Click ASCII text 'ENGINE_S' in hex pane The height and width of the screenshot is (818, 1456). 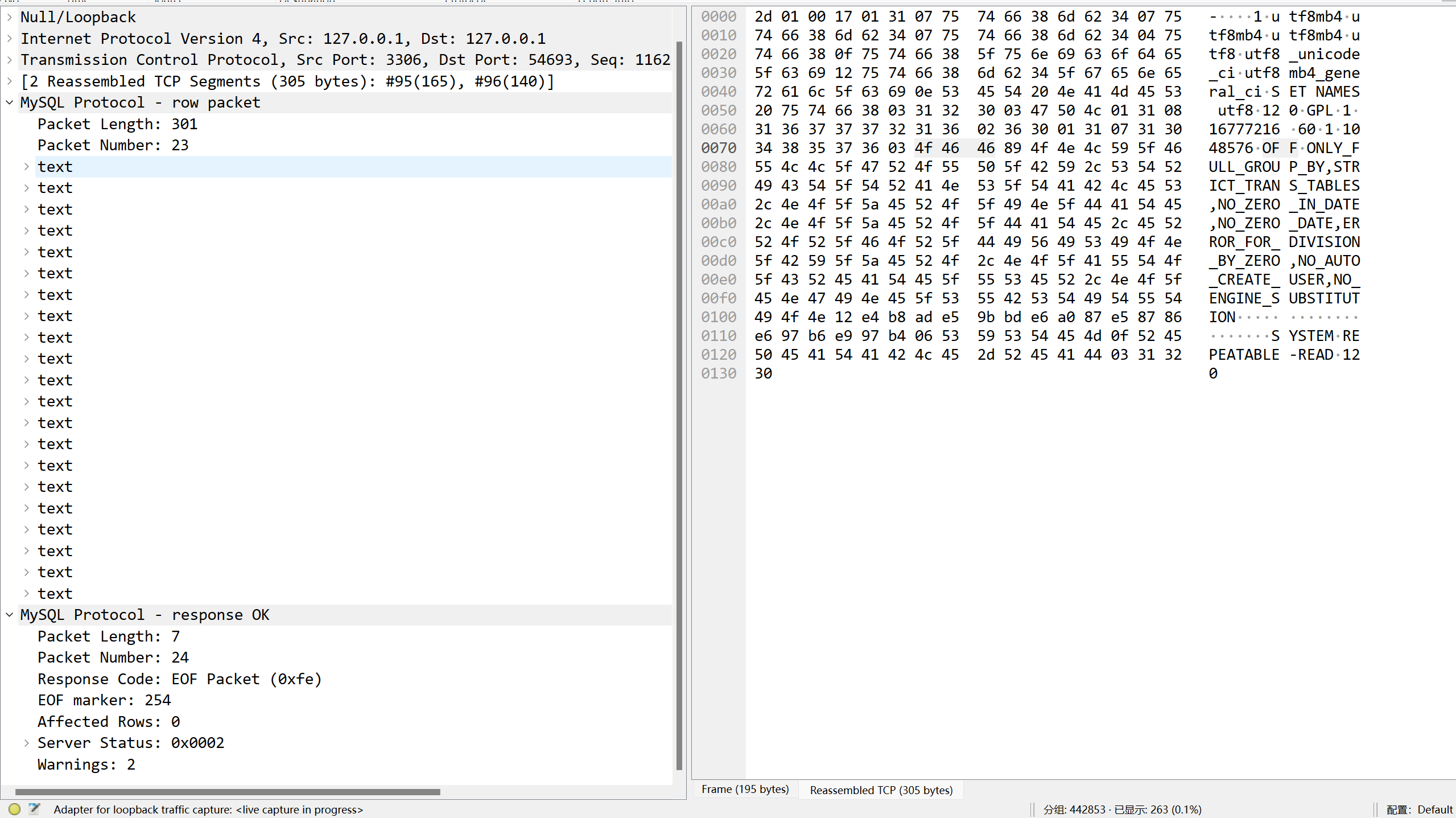[x=1244, y=298]
